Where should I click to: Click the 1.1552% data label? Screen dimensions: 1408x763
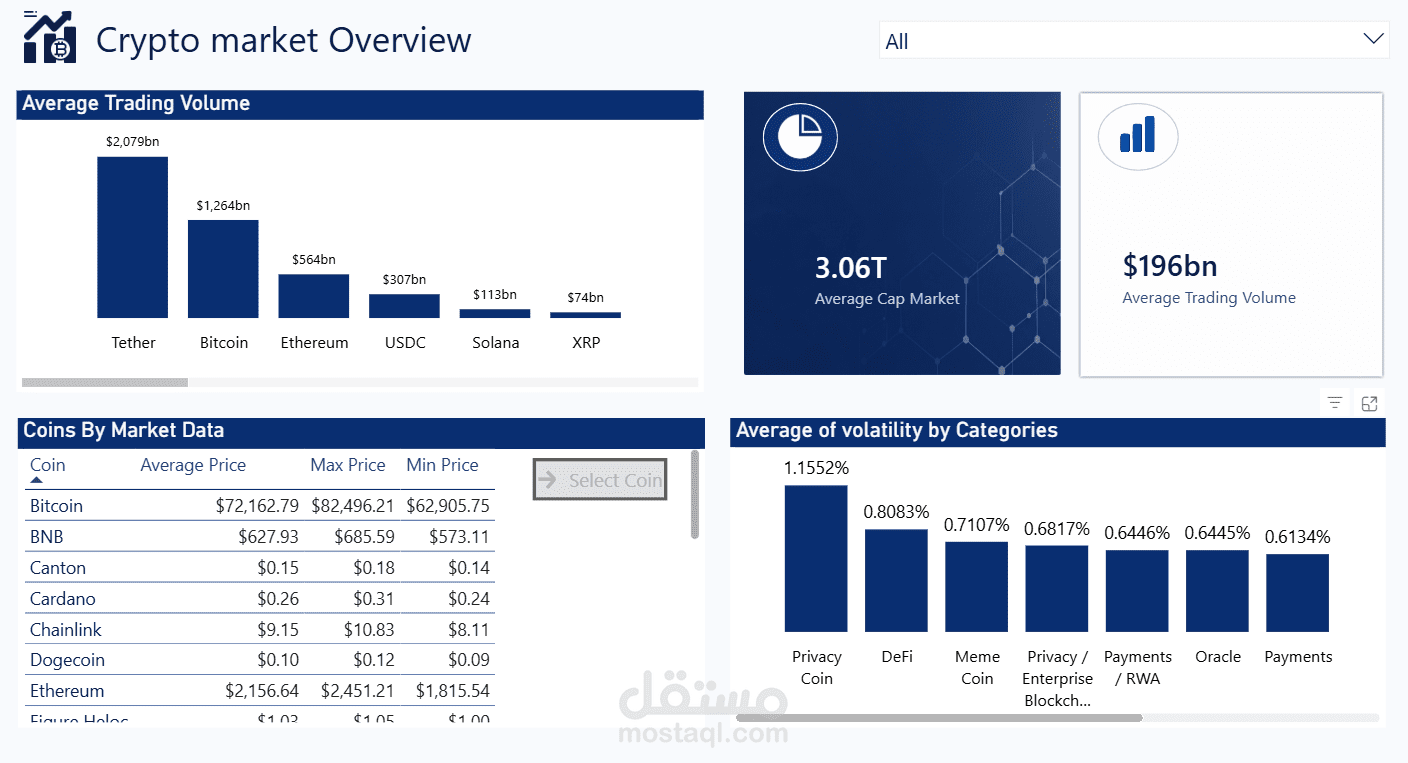pos(816,467)
